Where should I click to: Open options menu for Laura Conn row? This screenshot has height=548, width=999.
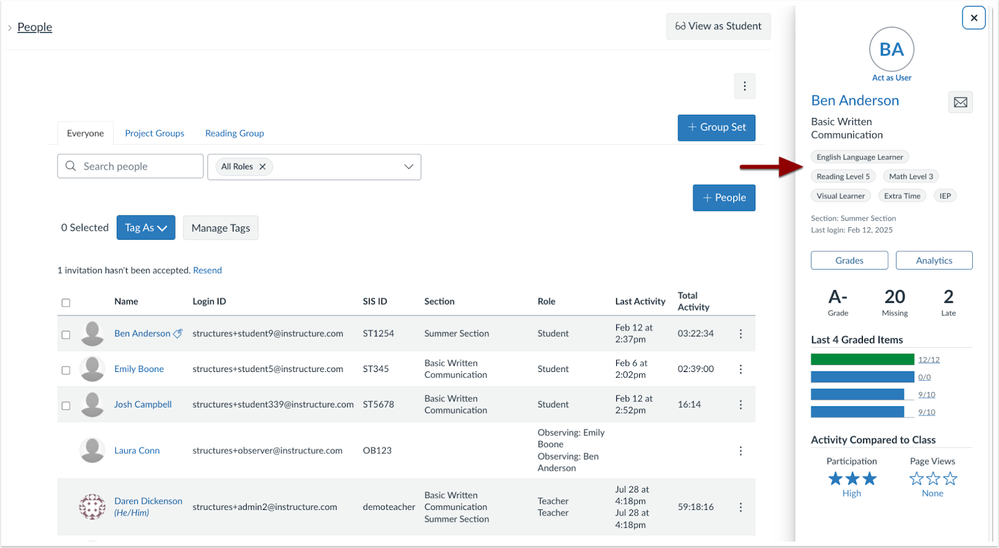pyautogui.click(x=740, y=451)
